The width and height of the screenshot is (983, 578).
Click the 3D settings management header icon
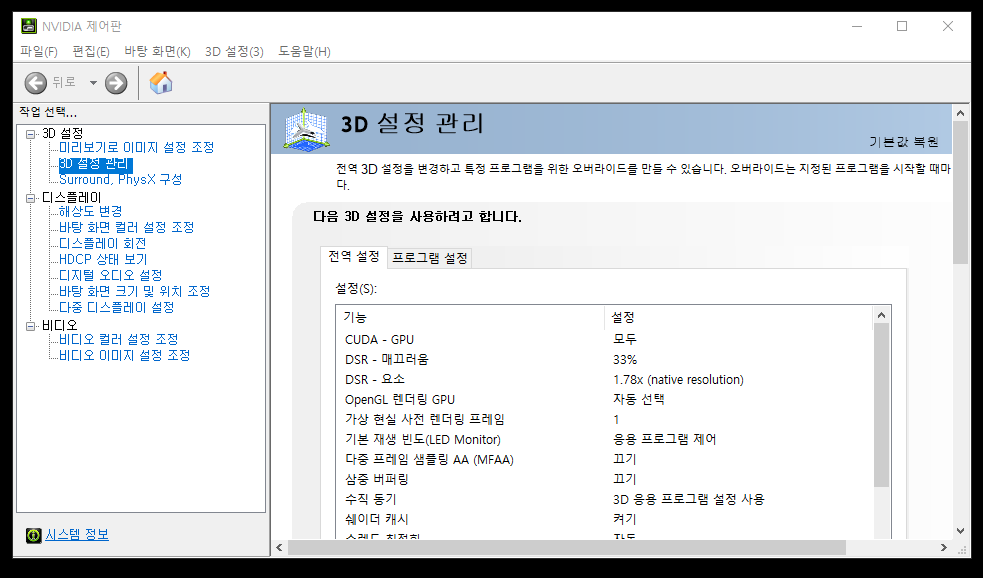click(x=307, y=129)
